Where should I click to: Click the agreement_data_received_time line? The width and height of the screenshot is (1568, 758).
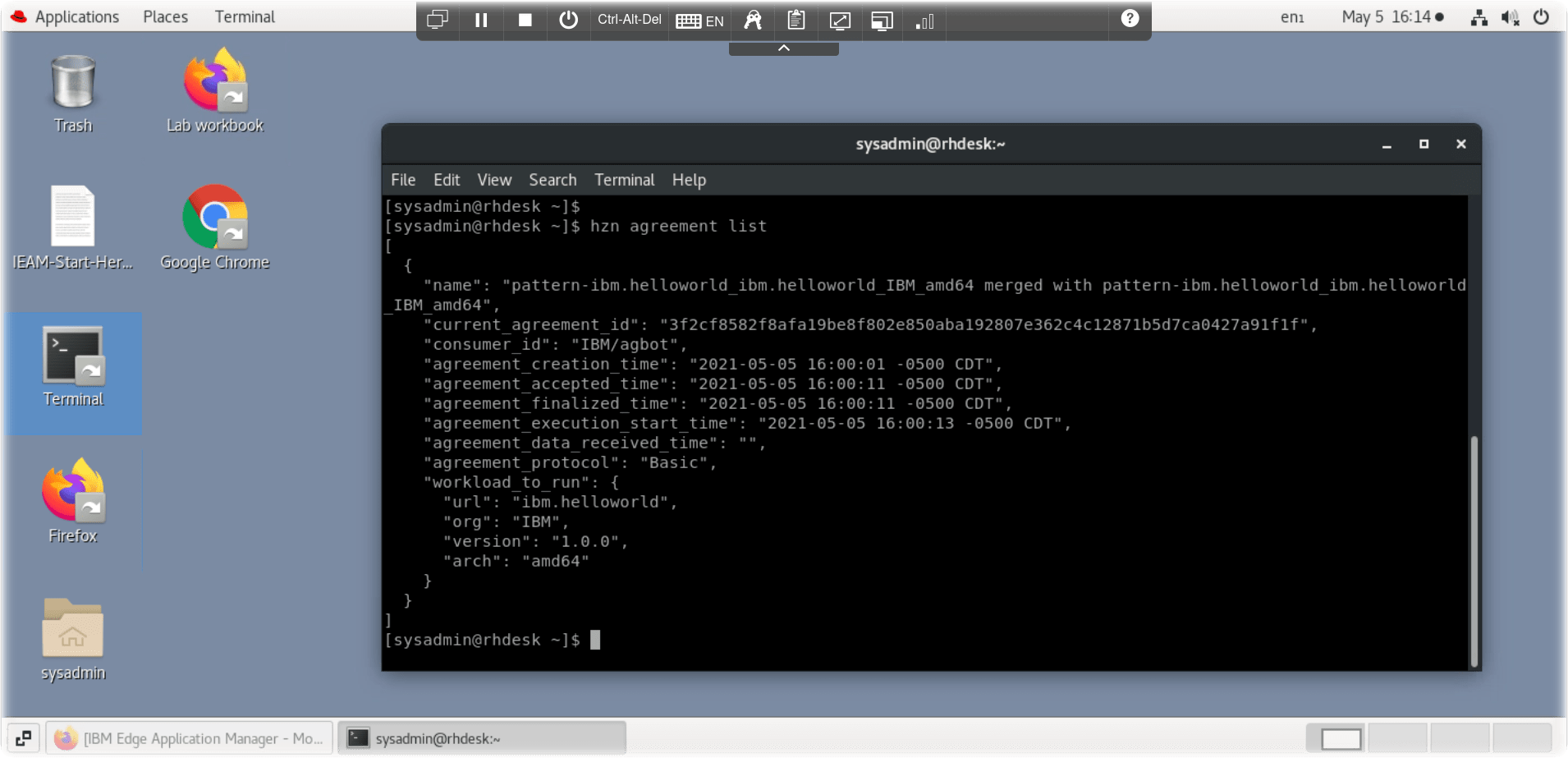594,443
